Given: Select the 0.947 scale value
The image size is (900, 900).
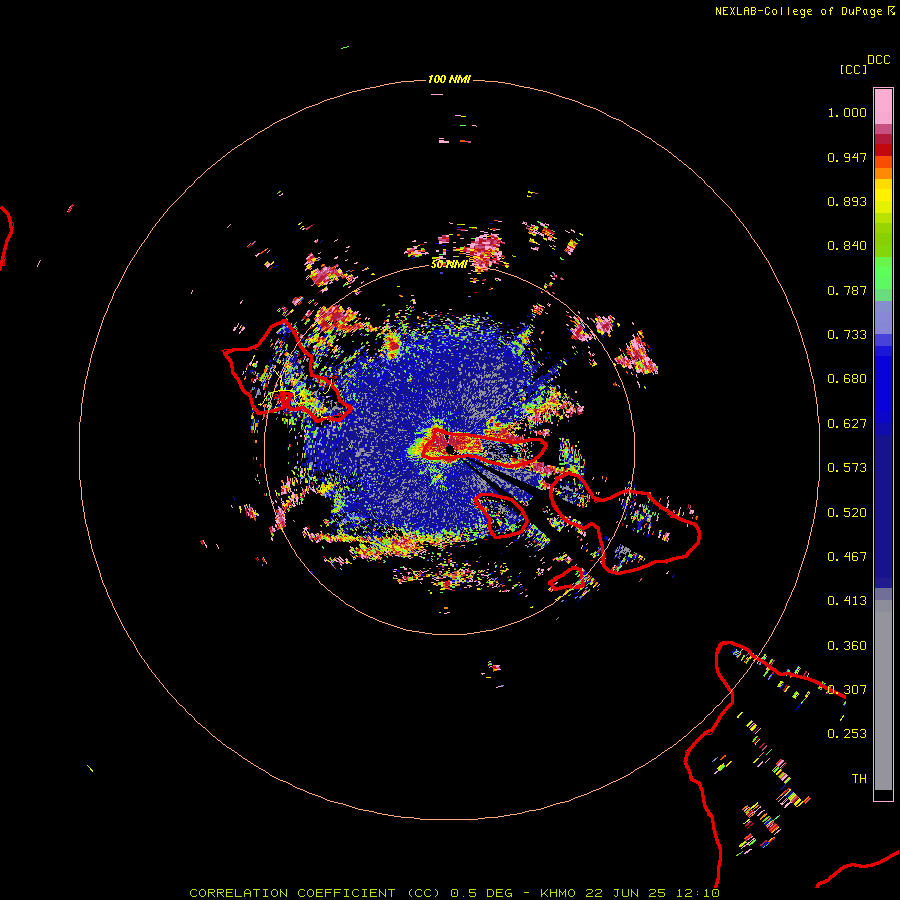Looking at the screenshot, I should coord(847,157).
